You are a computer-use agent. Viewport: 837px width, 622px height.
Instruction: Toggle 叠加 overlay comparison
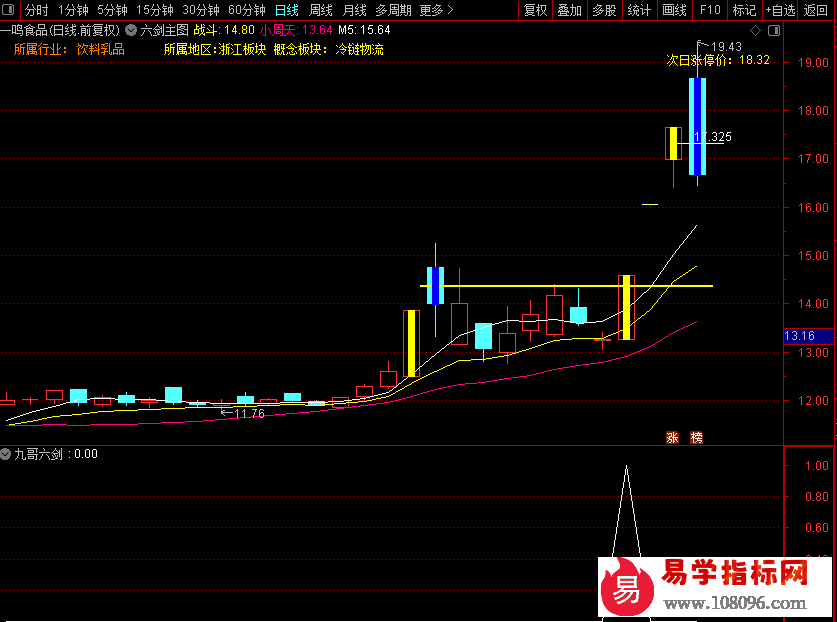pos(569,10)
